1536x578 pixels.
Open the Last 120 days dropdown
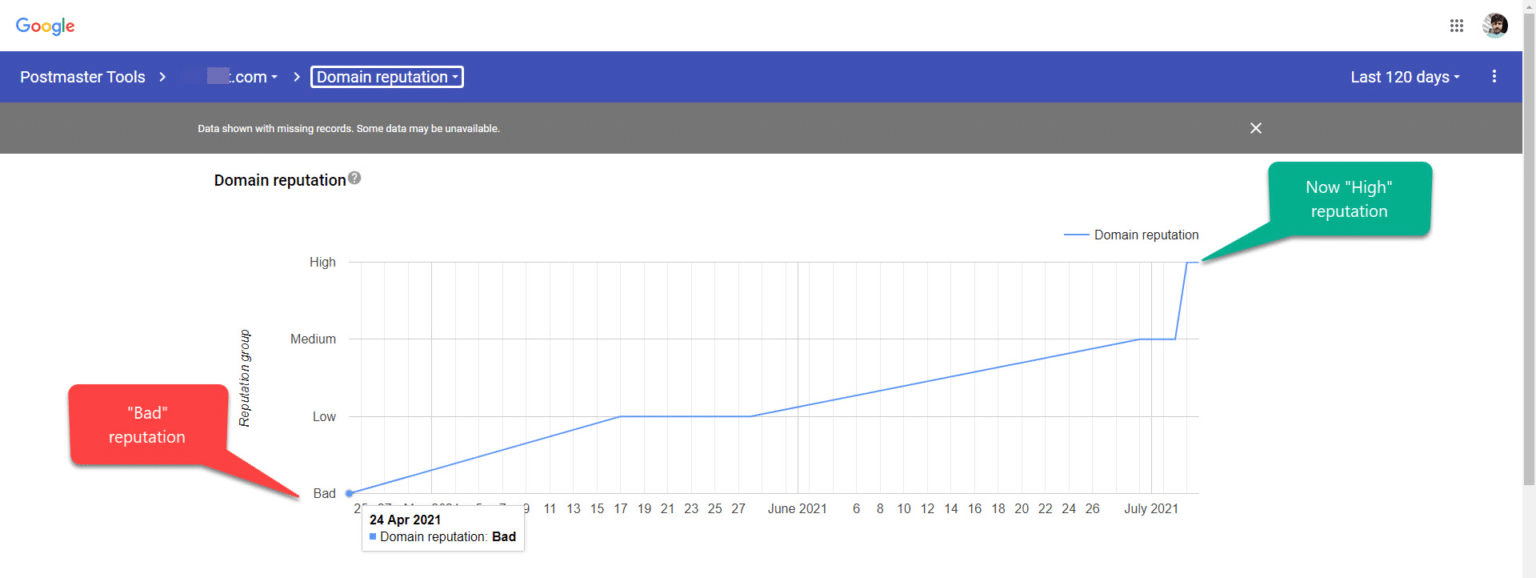[x=1404, y=77]
